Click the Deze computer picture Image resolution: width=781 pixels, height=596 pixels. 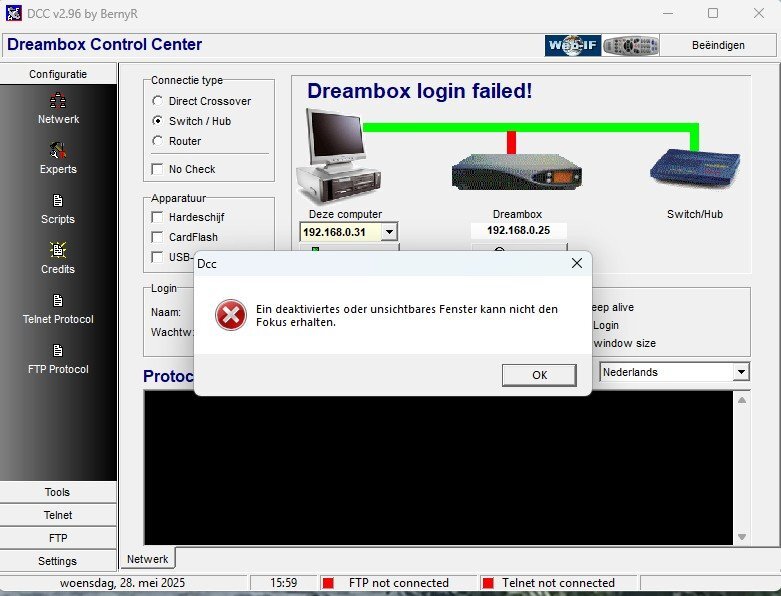click(x=339, y=156)
